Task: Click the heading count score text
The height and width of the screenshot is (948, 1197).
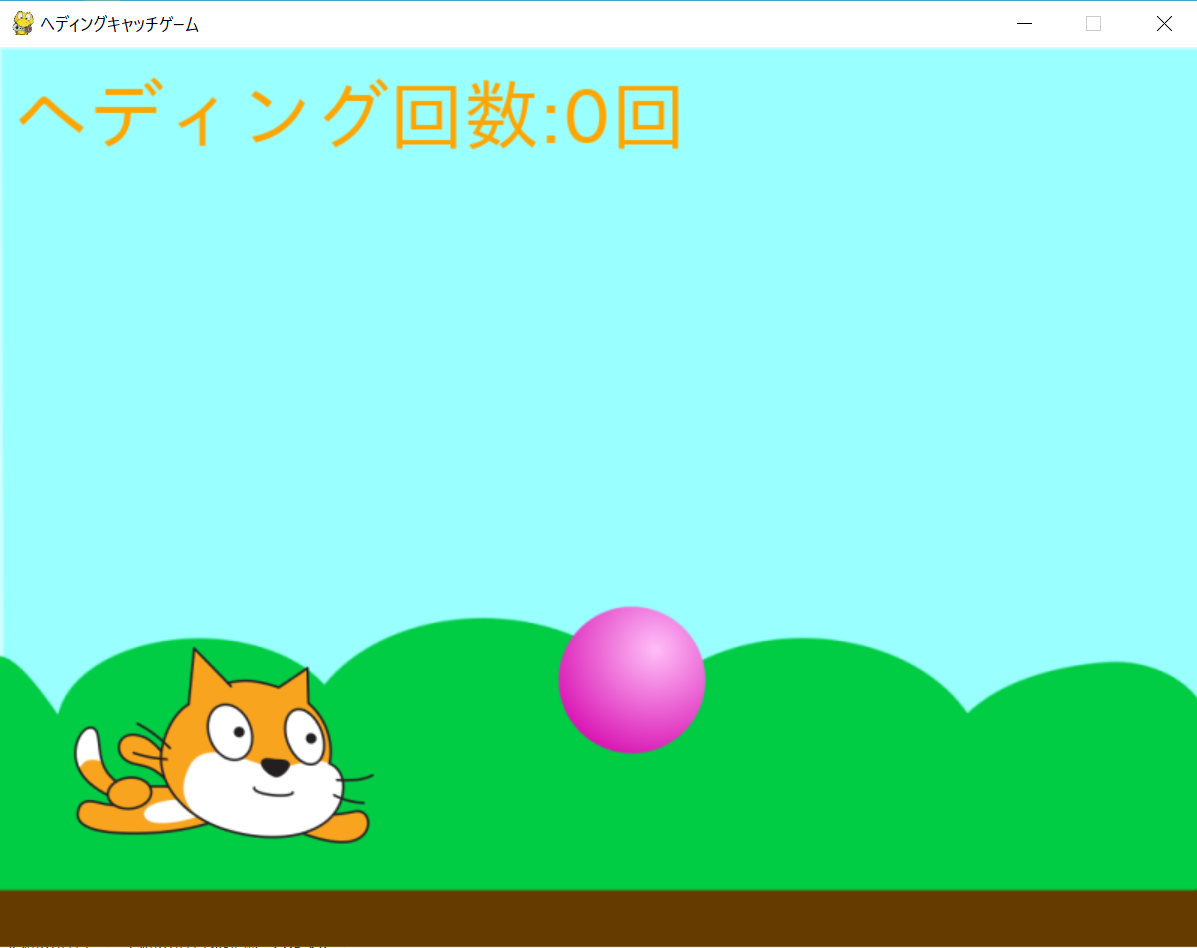Action: (350, 116)
